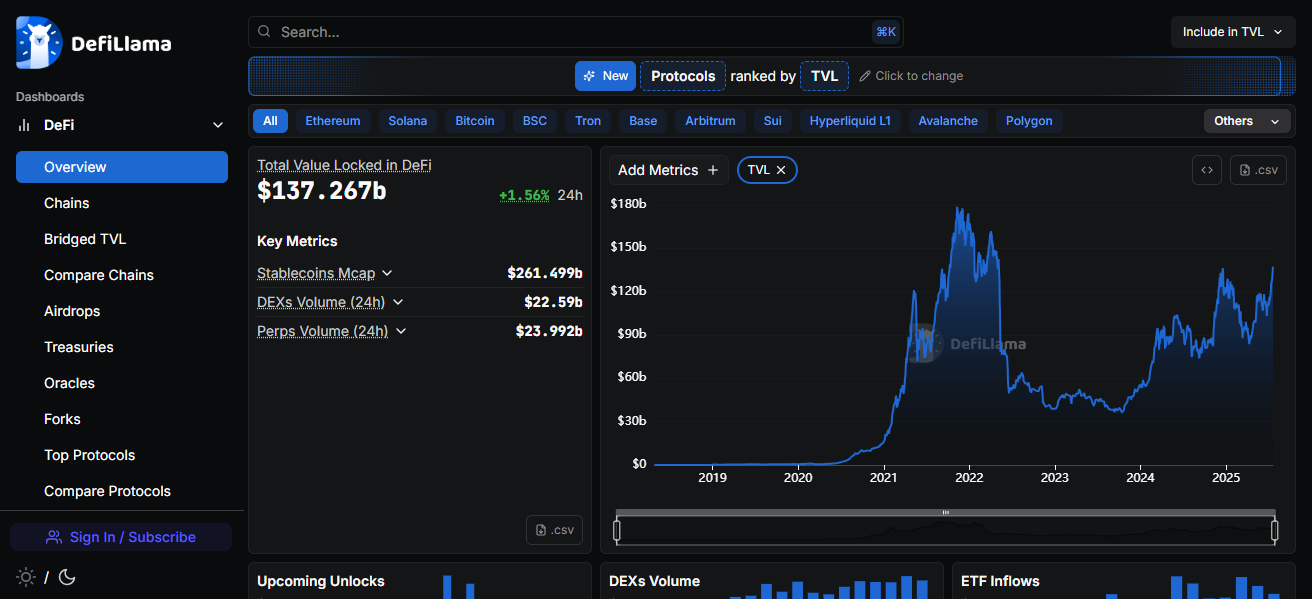
Task: Click the top center grip of the range slider
Action: coord(946,513)
